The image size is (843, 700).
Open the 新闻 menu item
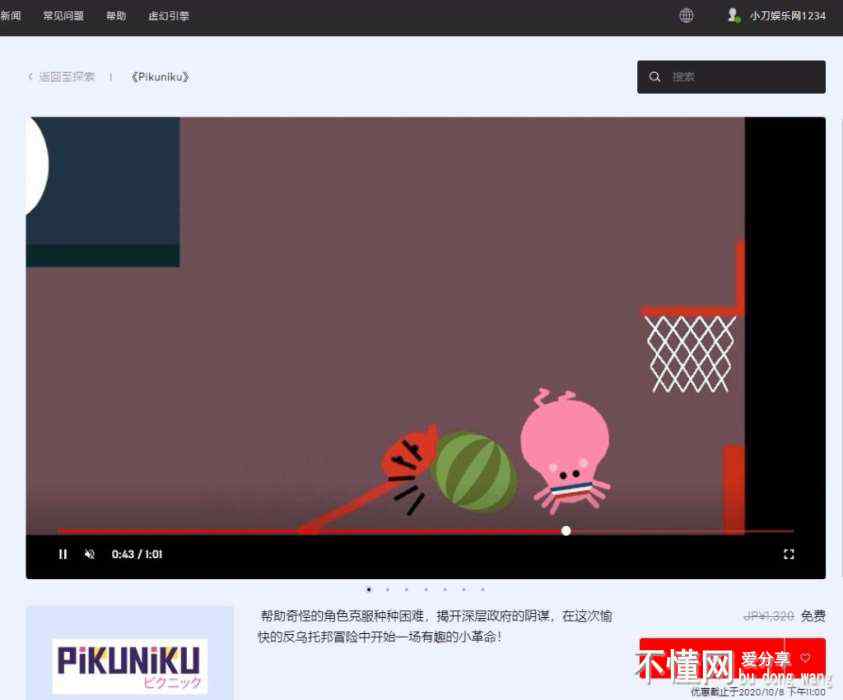click(11, 16)
